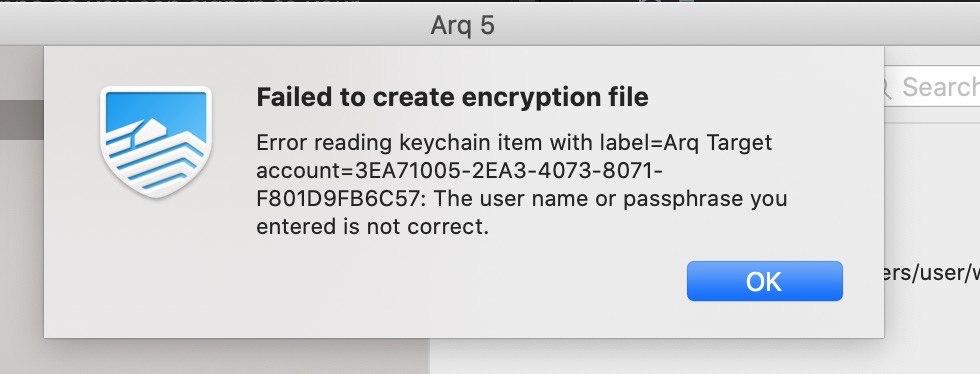Click the F801D9FB6C57 passphrase error line

(x=521, y=199)
